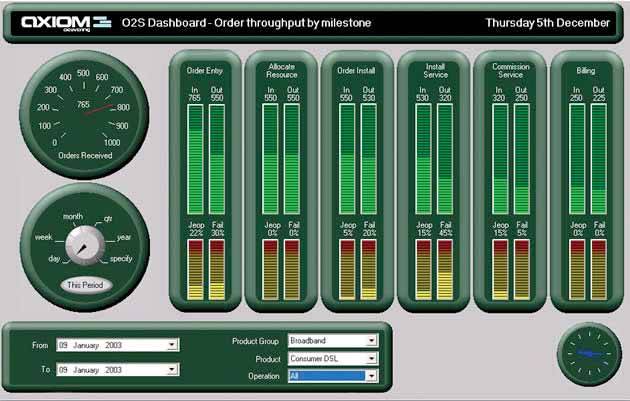Click the 'specify' label on period dial

pos(120,259)
